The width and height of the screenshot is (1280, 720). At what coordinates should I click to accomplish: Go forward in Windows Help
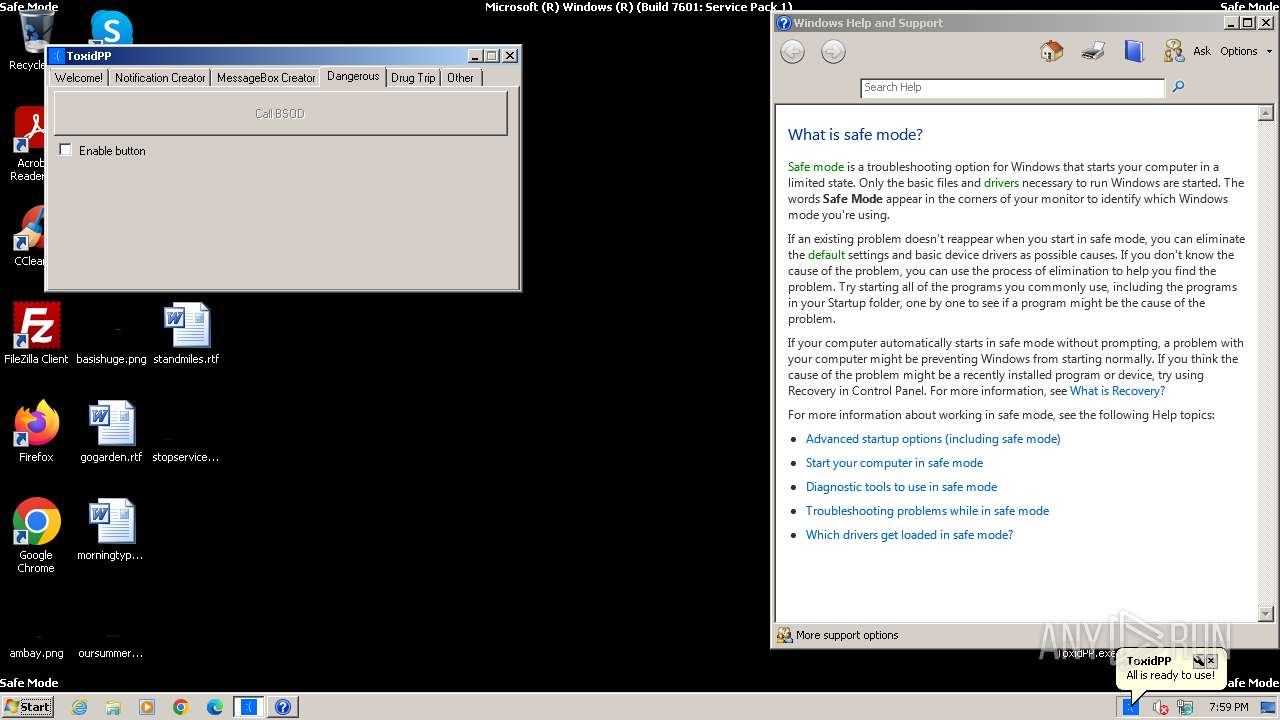[x=833, y=52]
